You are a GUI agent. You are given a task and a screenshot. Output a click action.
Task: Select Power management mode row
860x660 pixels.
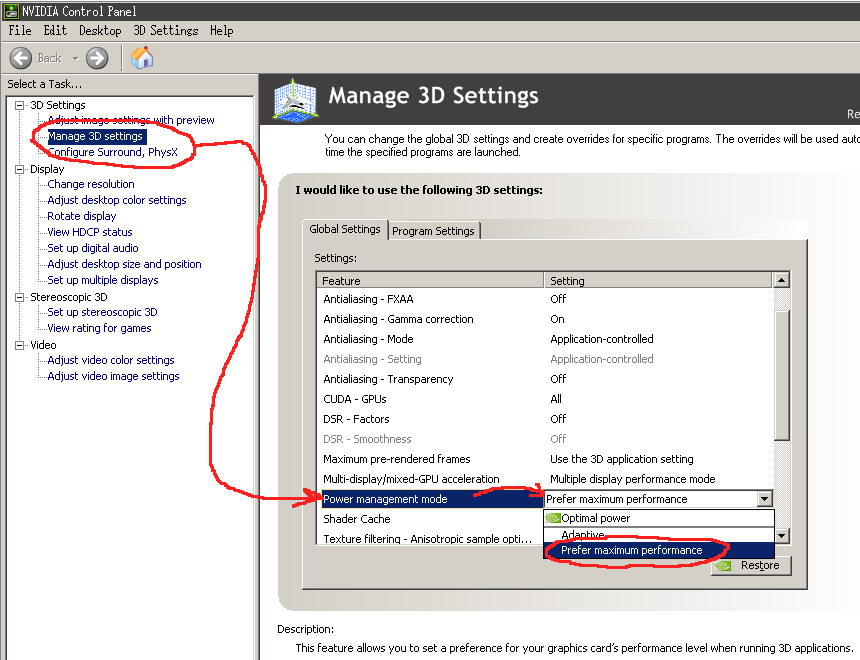432,499
